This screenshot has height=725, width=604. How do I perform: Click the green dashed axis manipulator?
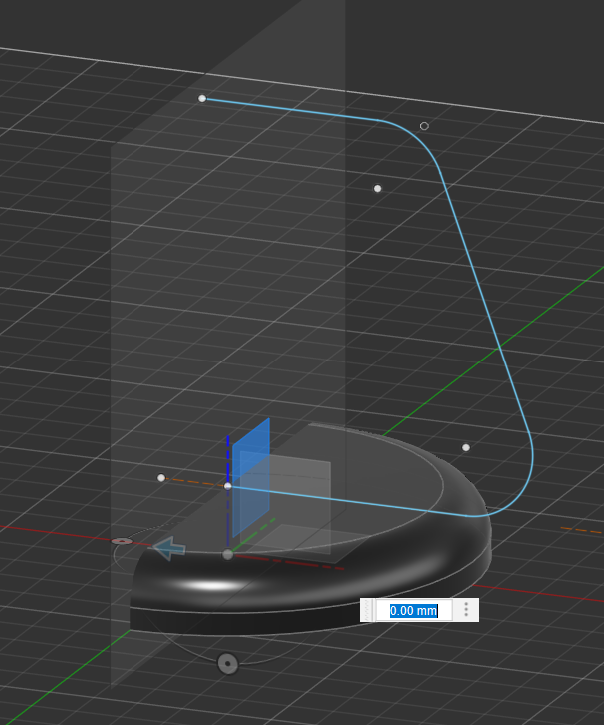coord(256,528)
